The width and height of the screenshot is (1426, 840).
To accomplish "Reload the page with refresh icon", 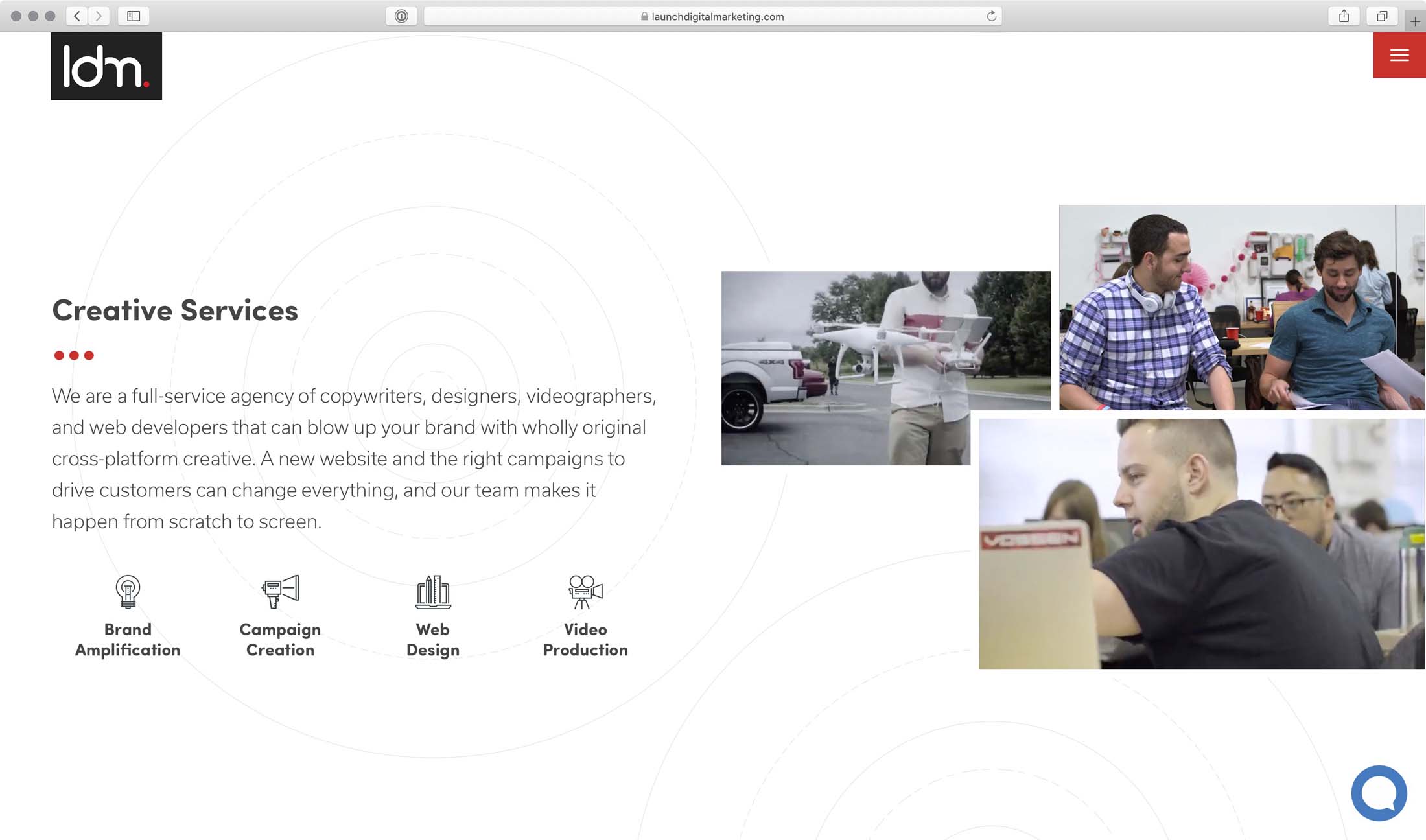I will tap(991, 16).
